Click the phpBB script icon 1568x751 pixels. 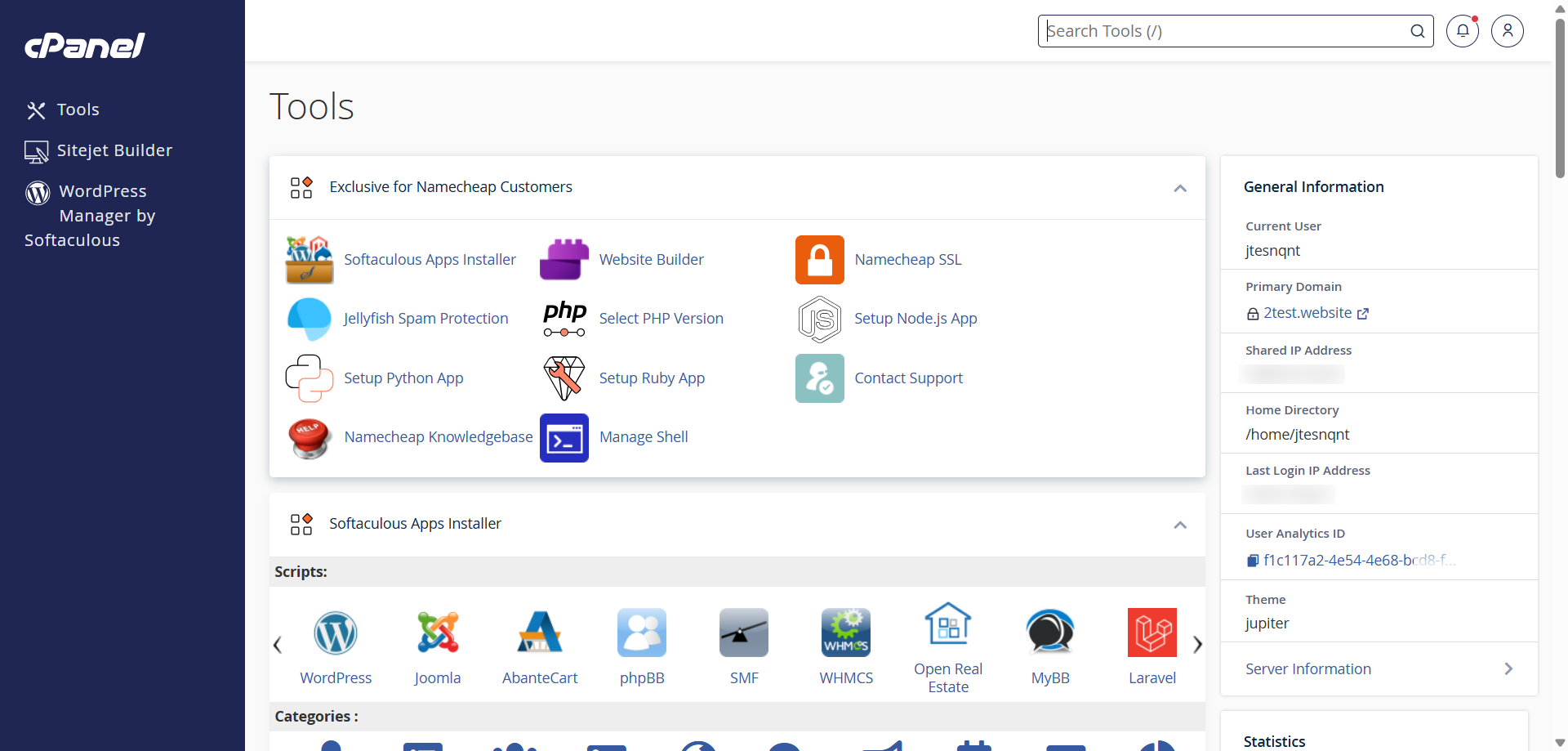tap(642, 633)
